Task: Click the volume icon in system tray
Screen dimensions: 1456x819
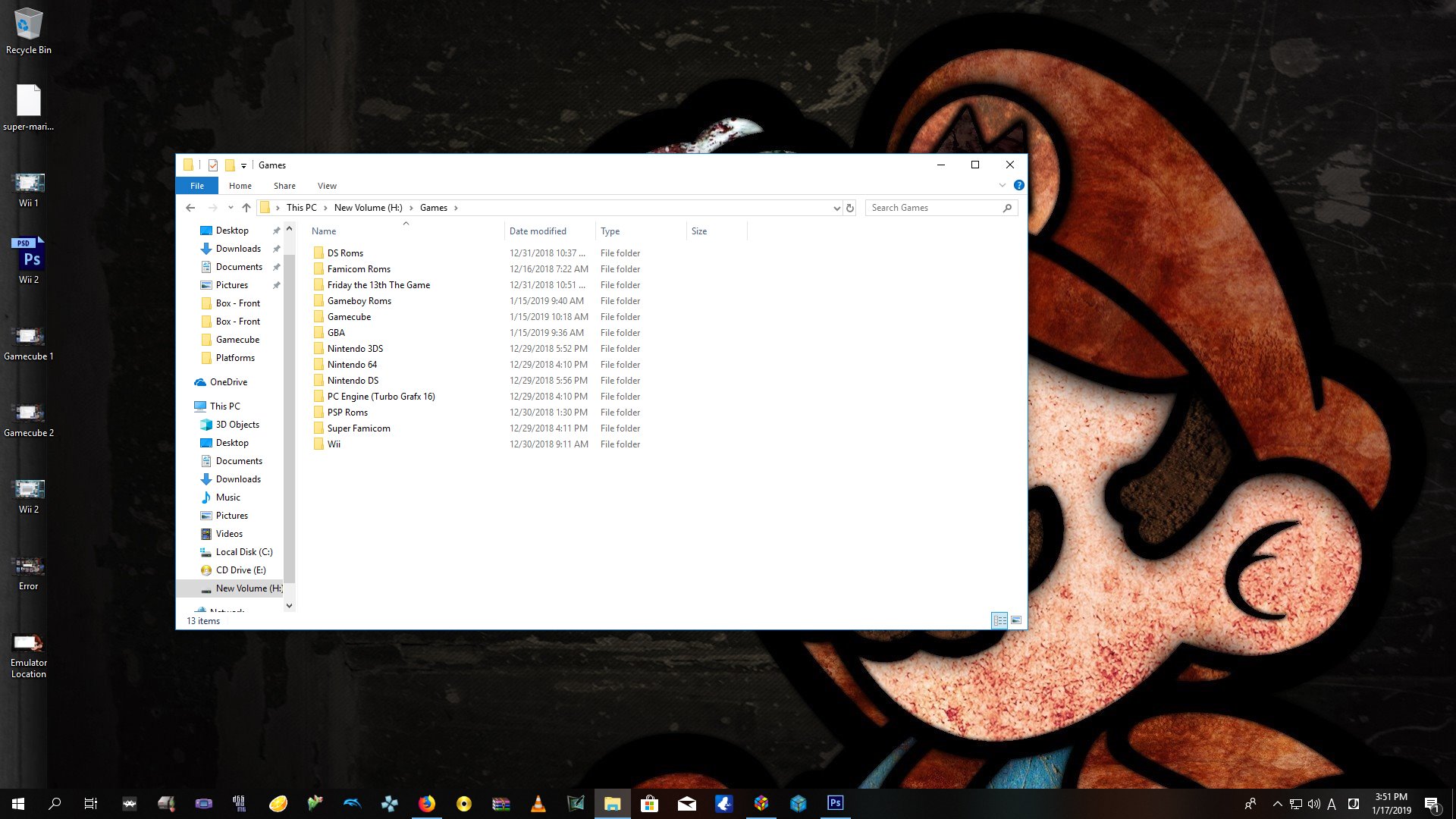Action: click(1313, 804)
